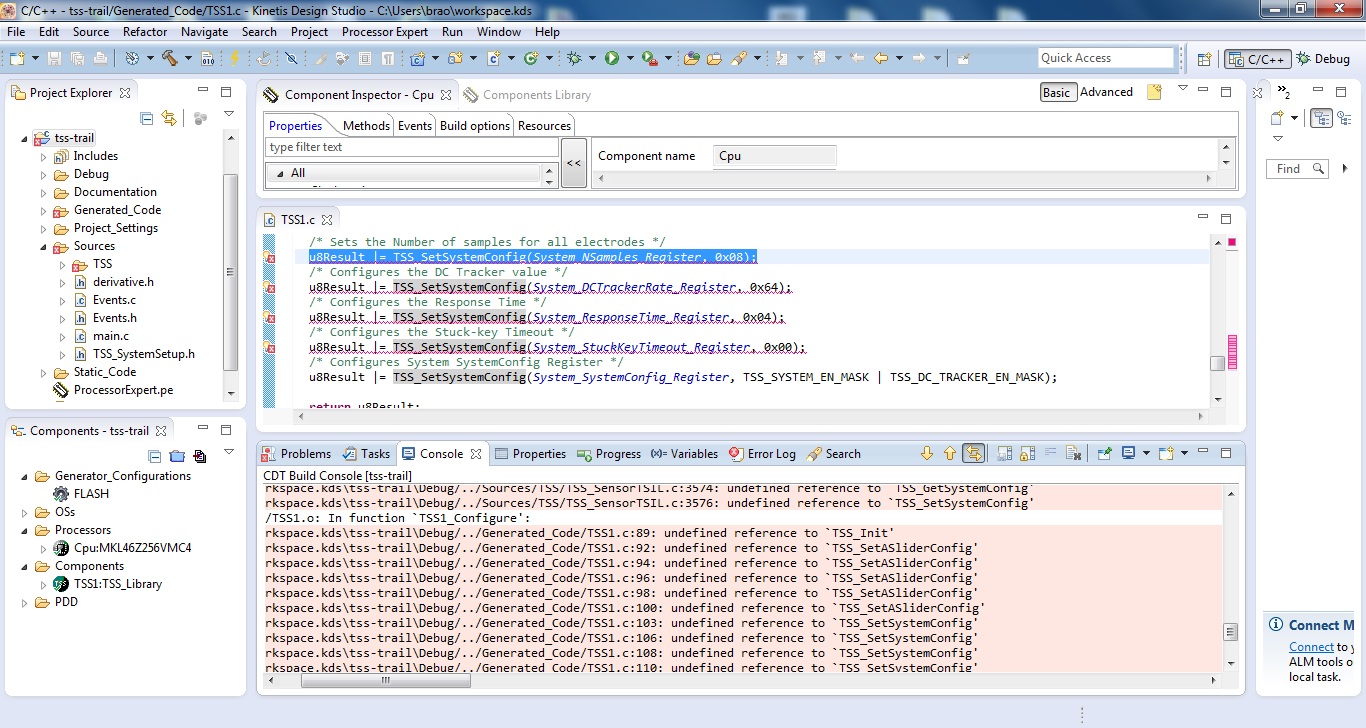Screen dimensions: 1366x728
Task: Jump to next error with console down-arrow icon
Action: coord(928,452)
